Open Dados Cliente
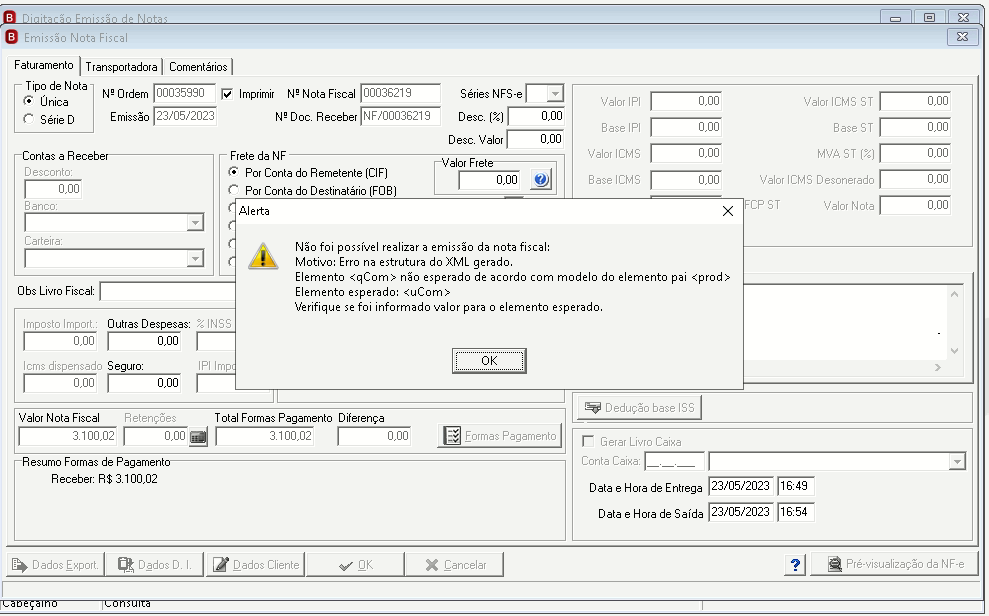Viewport: 989px width, 616px height. coord(255,565)
